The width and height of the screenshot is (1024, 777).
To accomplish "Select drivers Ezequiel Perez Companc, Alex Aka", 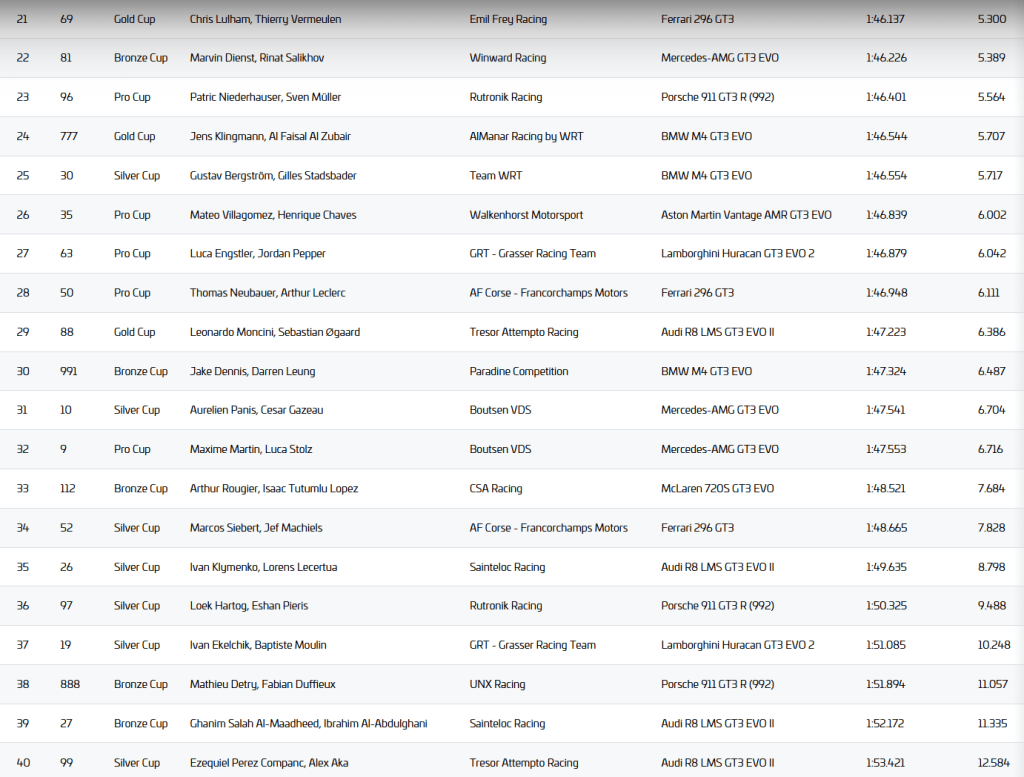I will [x=269, y=762].
